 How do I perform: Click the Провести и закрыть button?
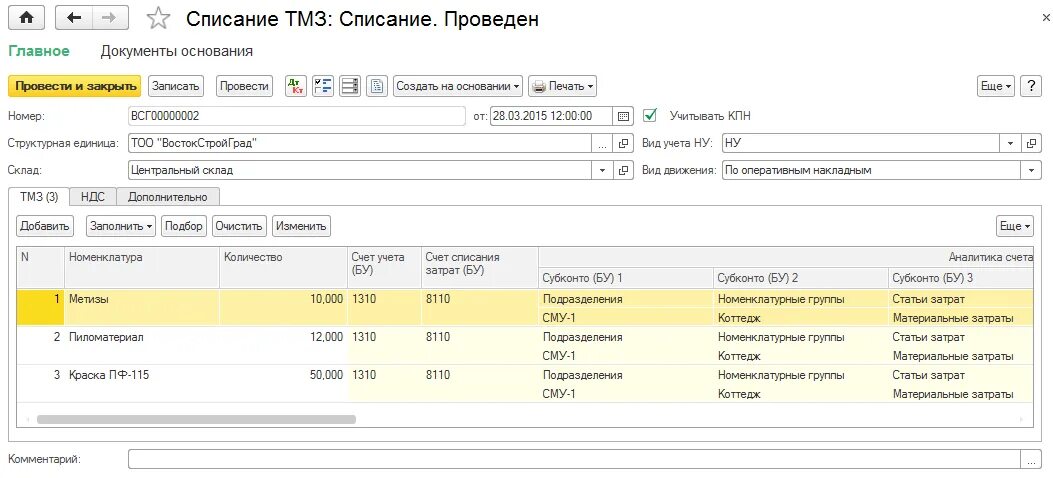point(75,86)
